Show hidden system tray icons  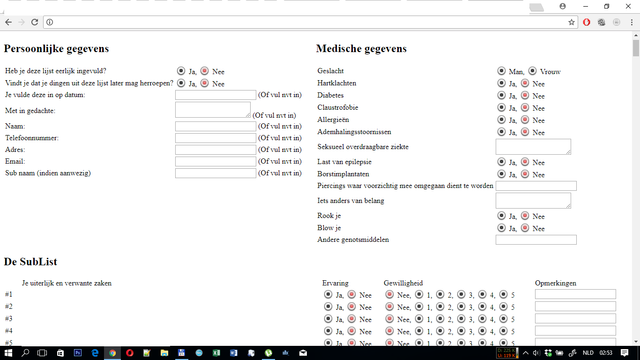click(x=526, y=353)
